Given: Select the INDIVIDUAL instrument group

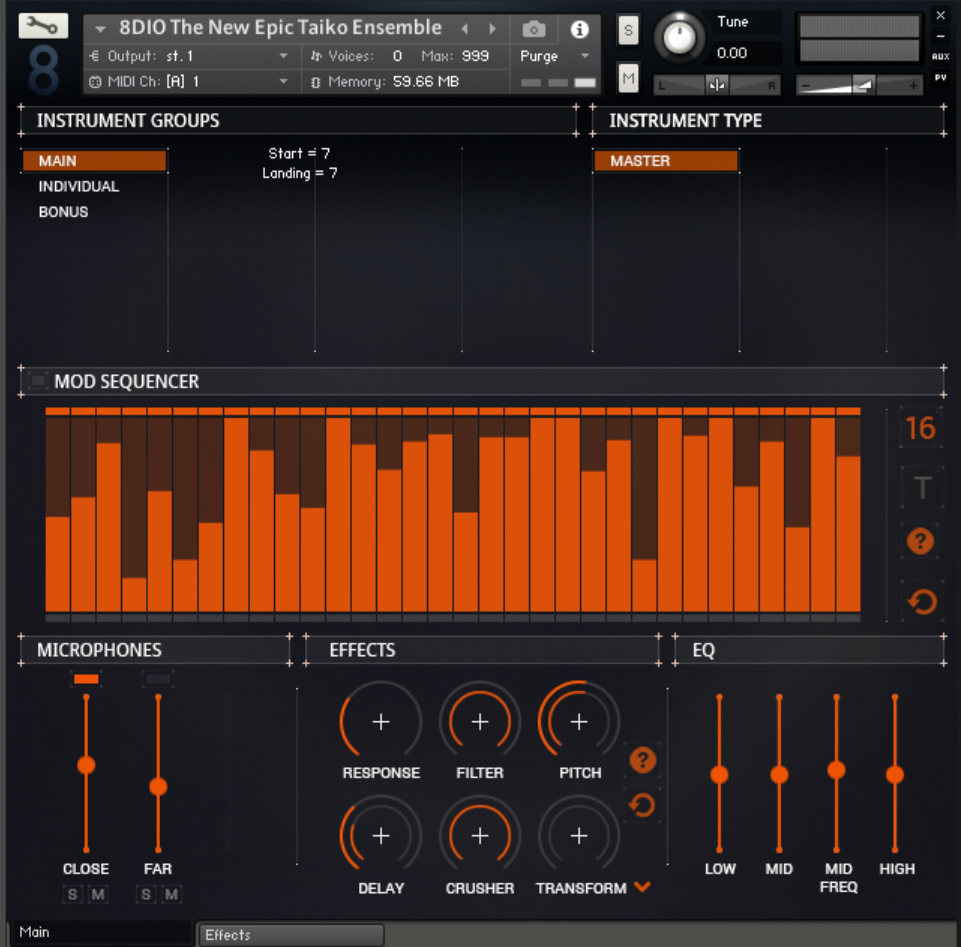Looking at the screenshot, I should pyautogui.click(x=78, y=186).
